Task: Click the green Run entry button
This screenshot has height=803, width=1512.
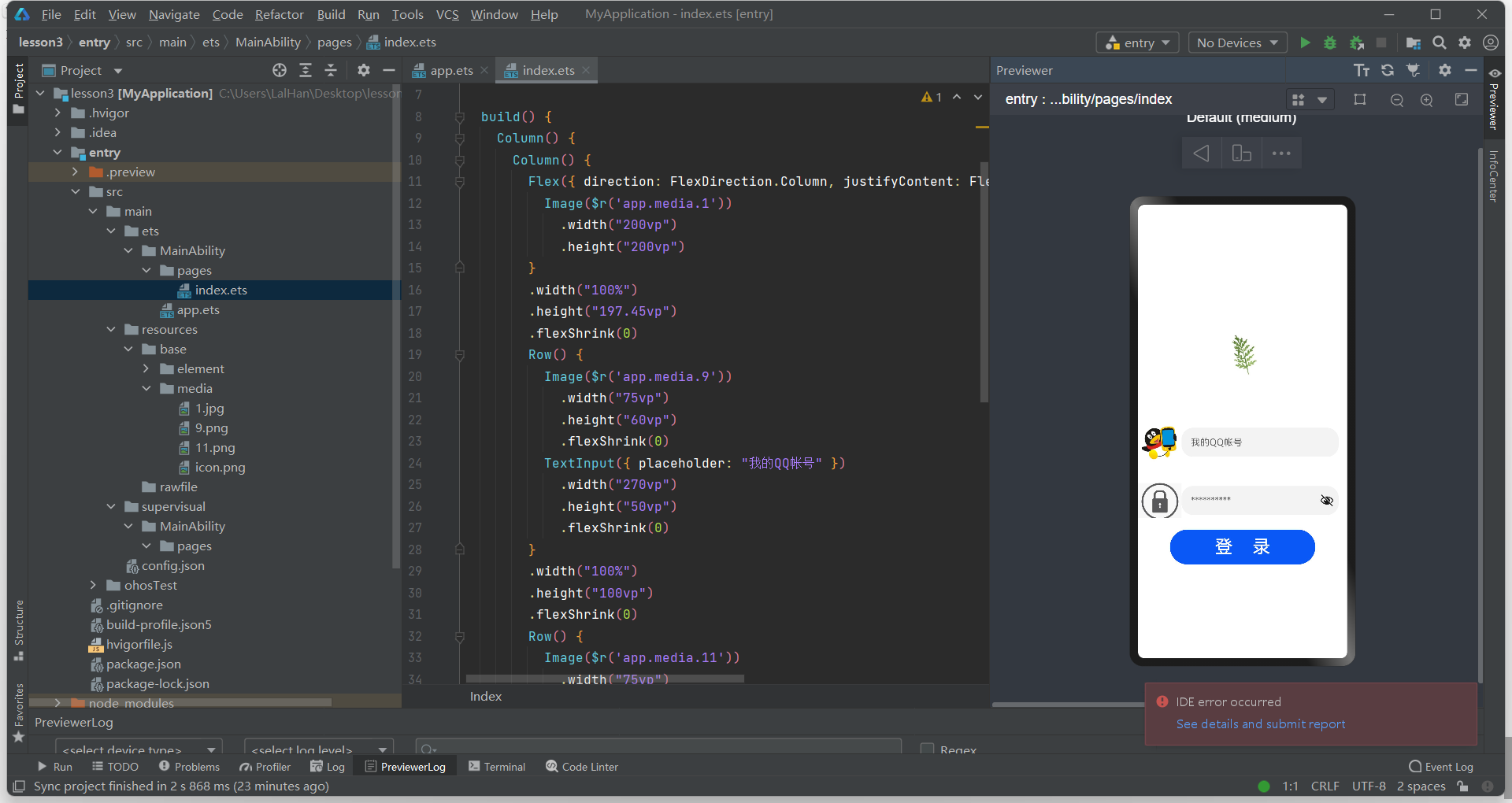Action: tap(1305, 43)
